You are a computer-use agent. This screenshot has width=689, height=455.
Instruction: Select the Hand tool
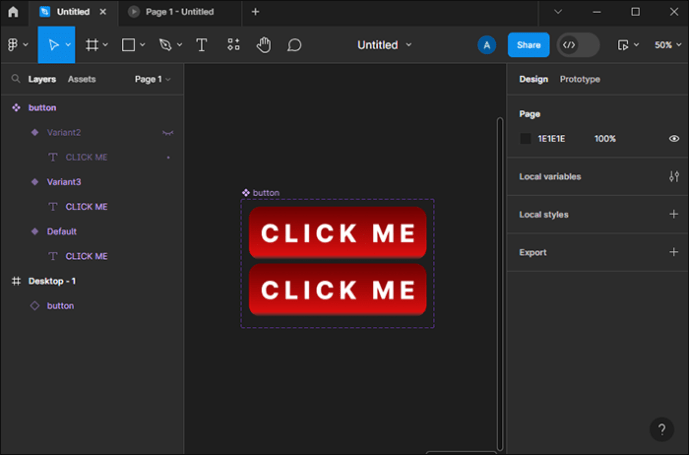tap(264, 45)
